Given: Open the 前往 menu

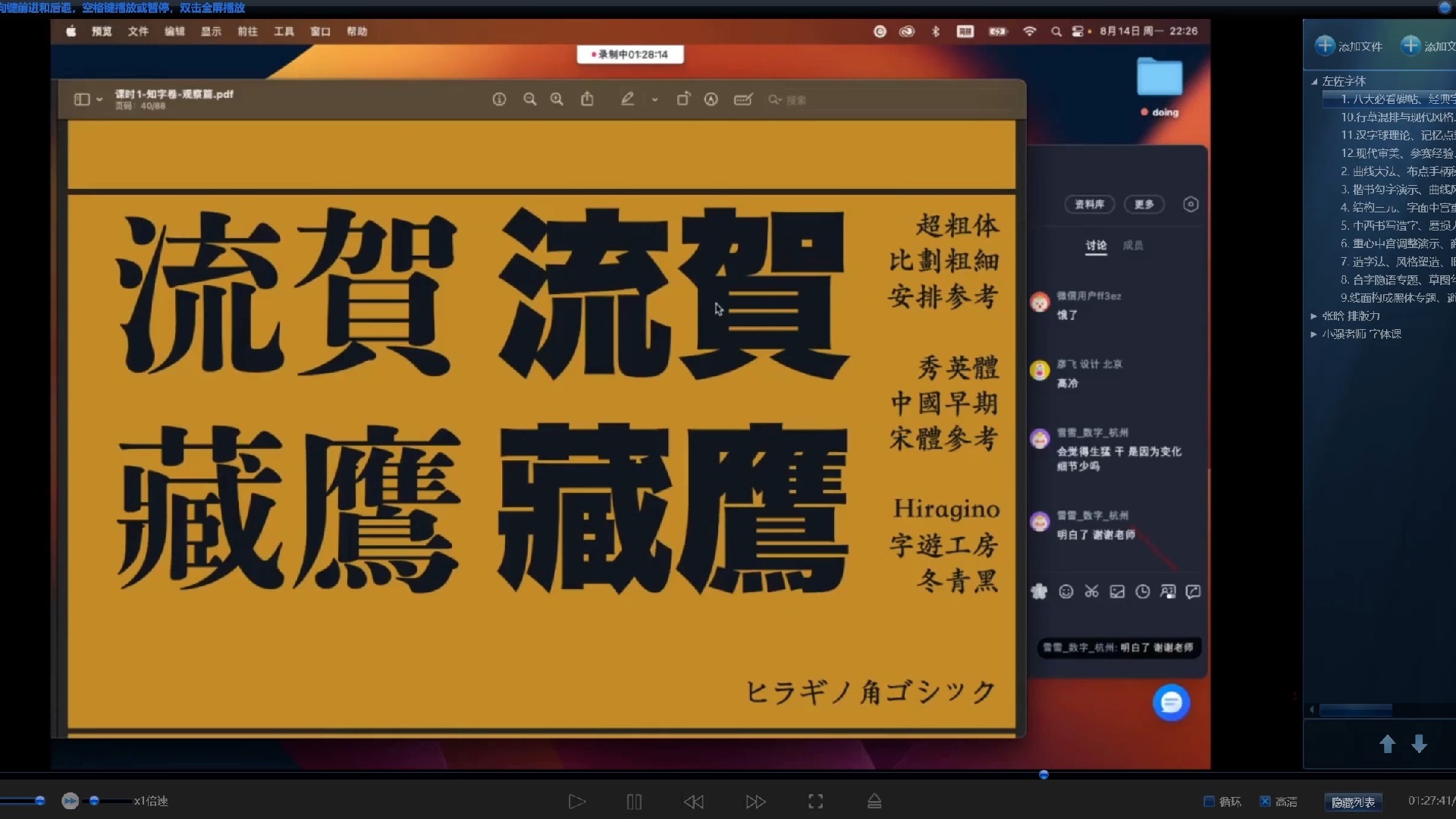Looking at the screenshot, I should 247,31.
